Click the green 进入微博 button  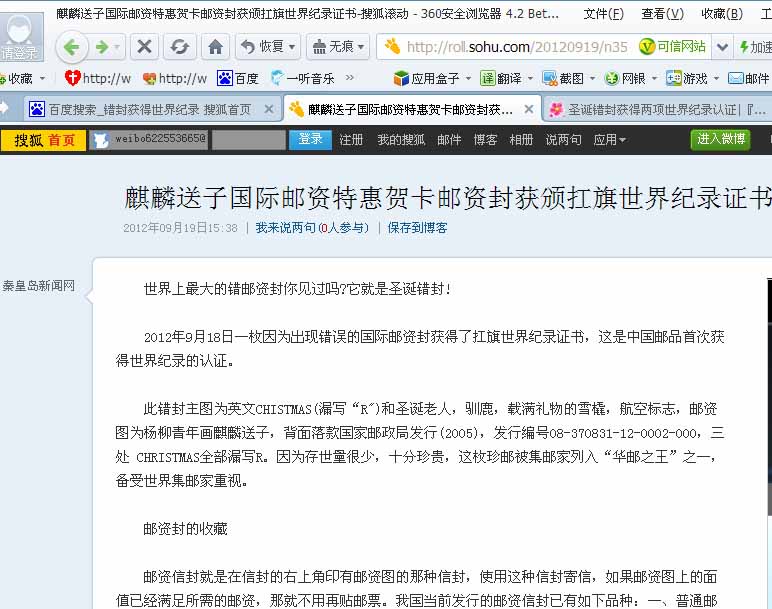coord(720,140)
